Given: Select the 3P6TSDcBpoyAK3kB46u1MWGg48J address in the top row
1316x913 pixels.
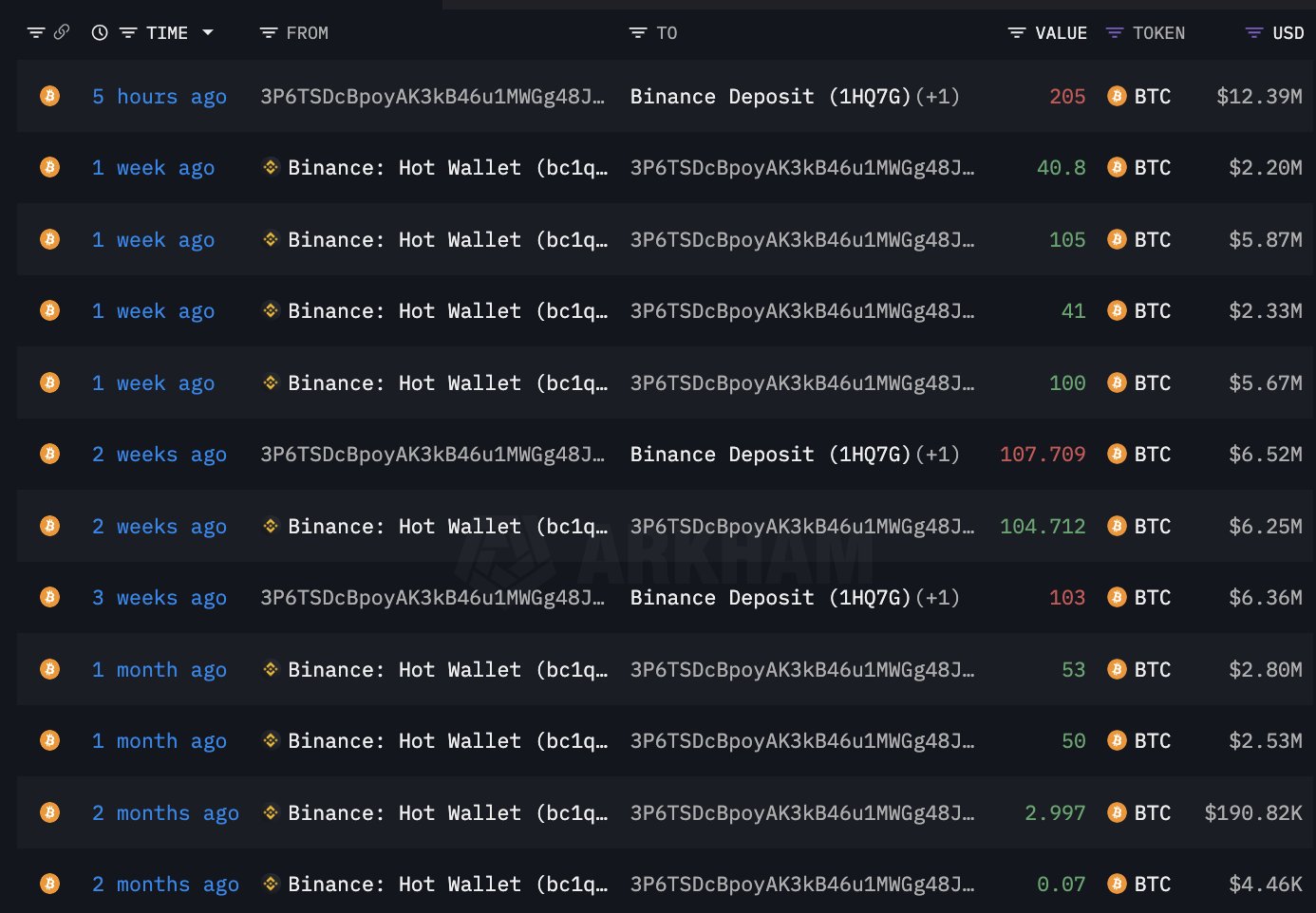Looking at the screenshot, I should click(433, 96).
